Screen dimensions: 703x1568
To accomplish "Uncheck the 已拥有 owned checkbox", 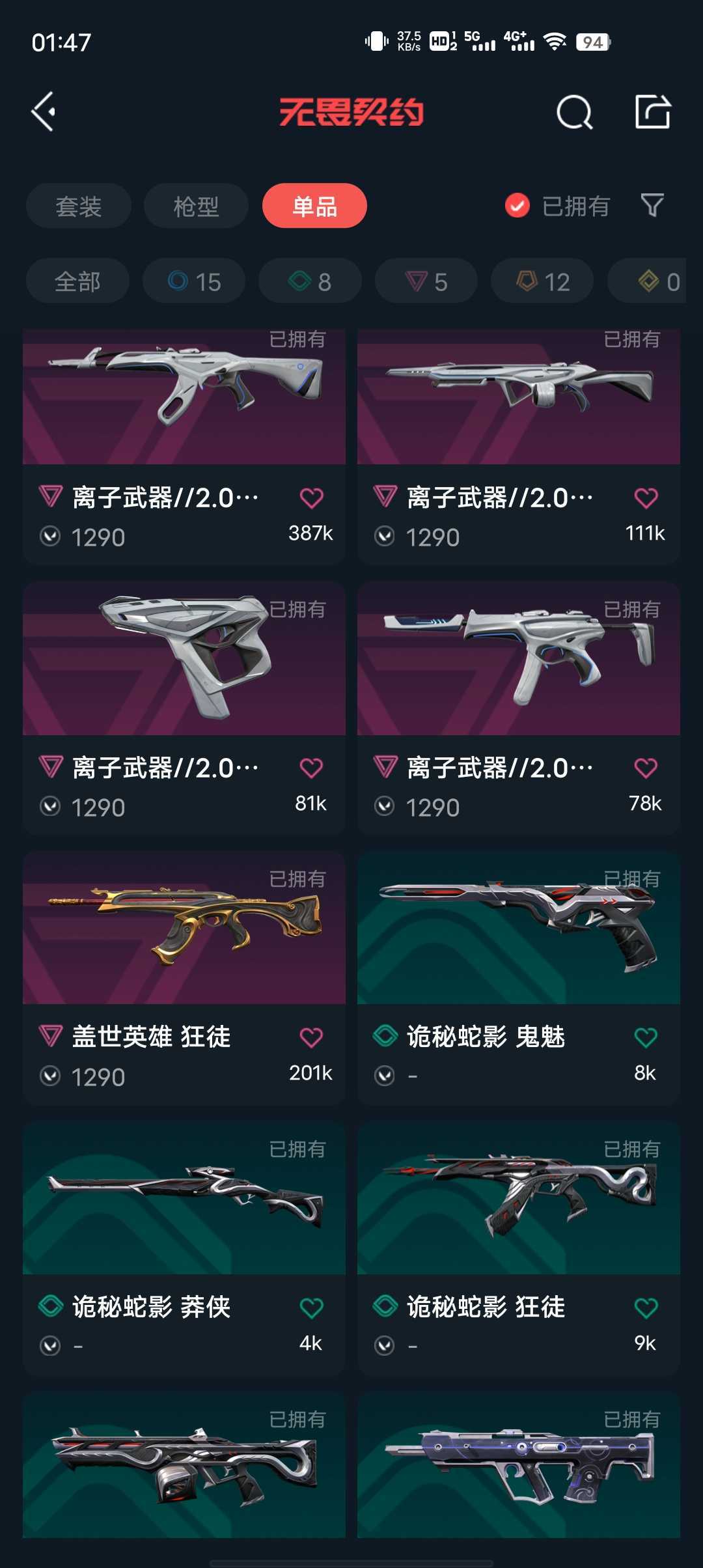I will click(x=517, y=206).
